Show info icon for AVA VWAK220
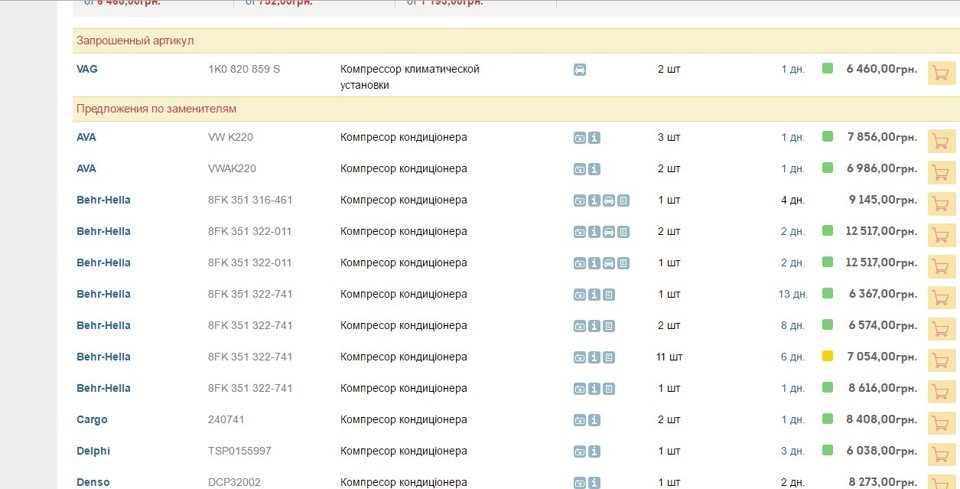This screenshot has width=960, height=489. click(594, 169)
